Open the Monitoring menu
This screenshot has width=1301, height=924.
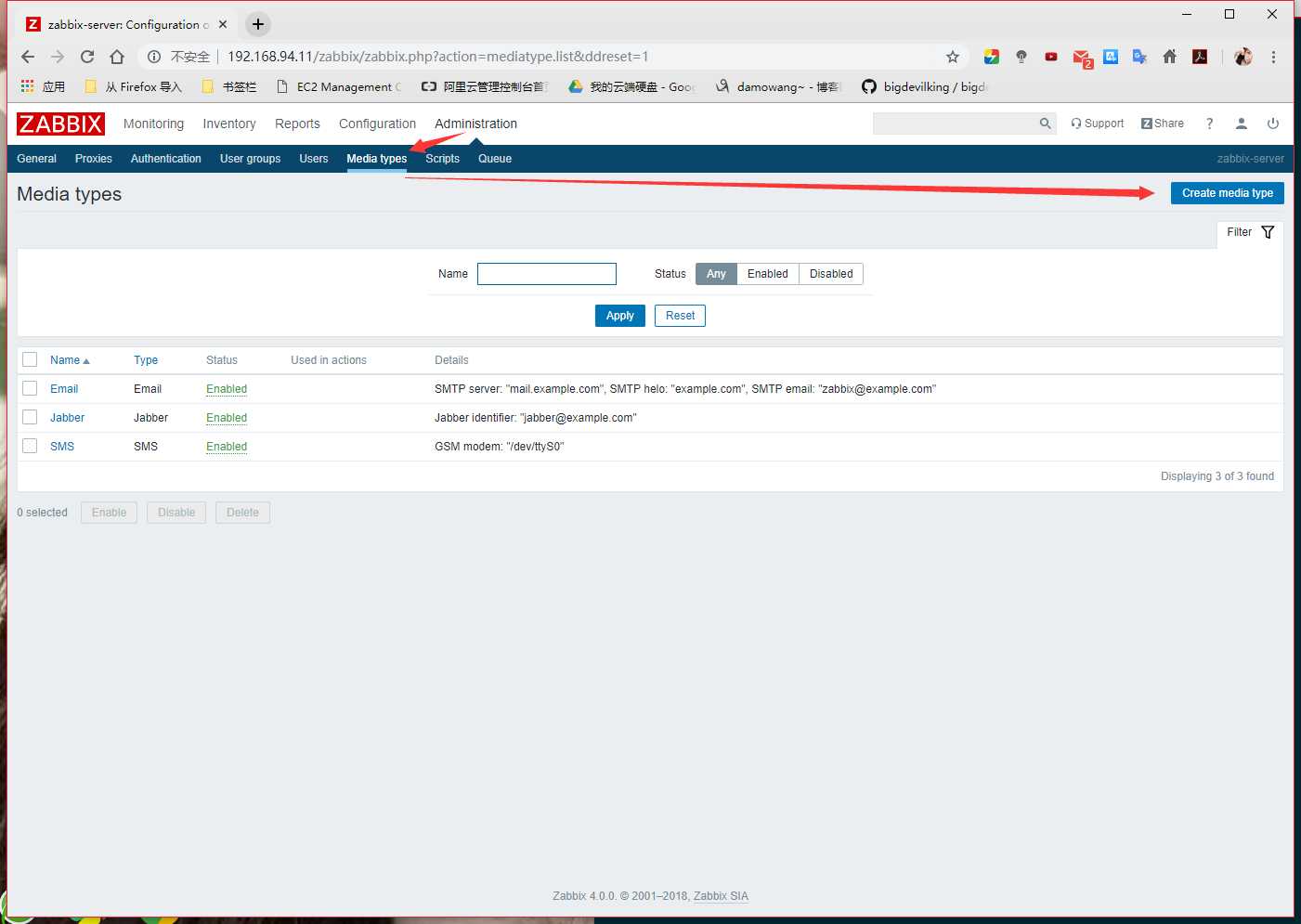153,124
